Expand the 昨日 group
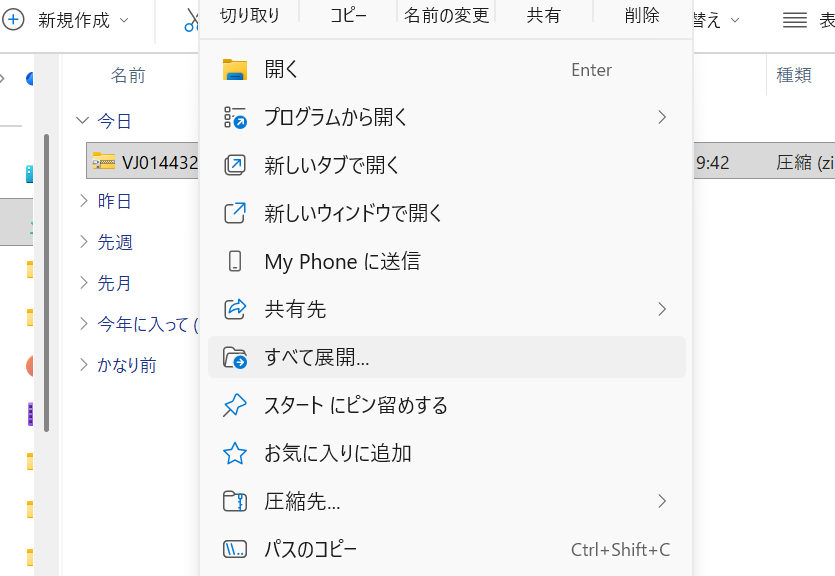The image size is (835, 576). [83, 201]
